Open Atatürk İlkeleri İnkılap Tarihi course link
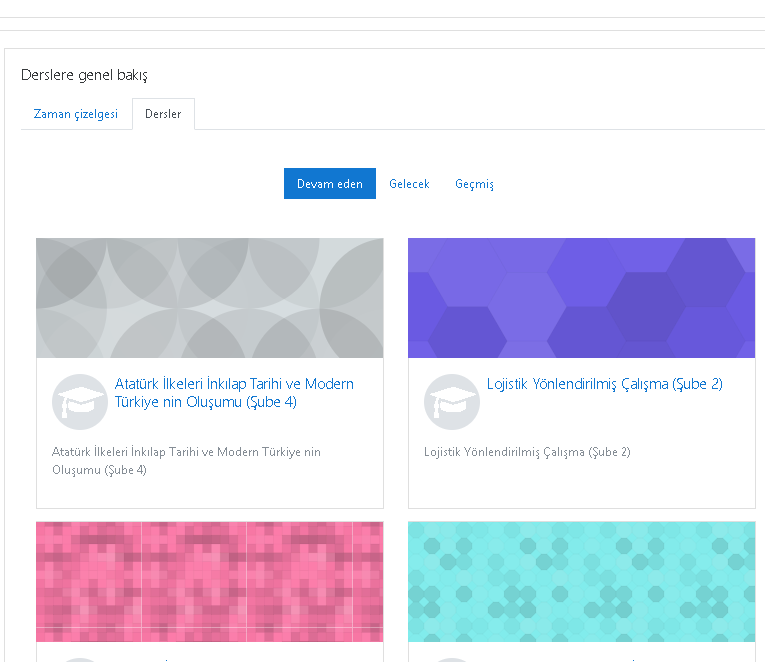 (234, 393)
